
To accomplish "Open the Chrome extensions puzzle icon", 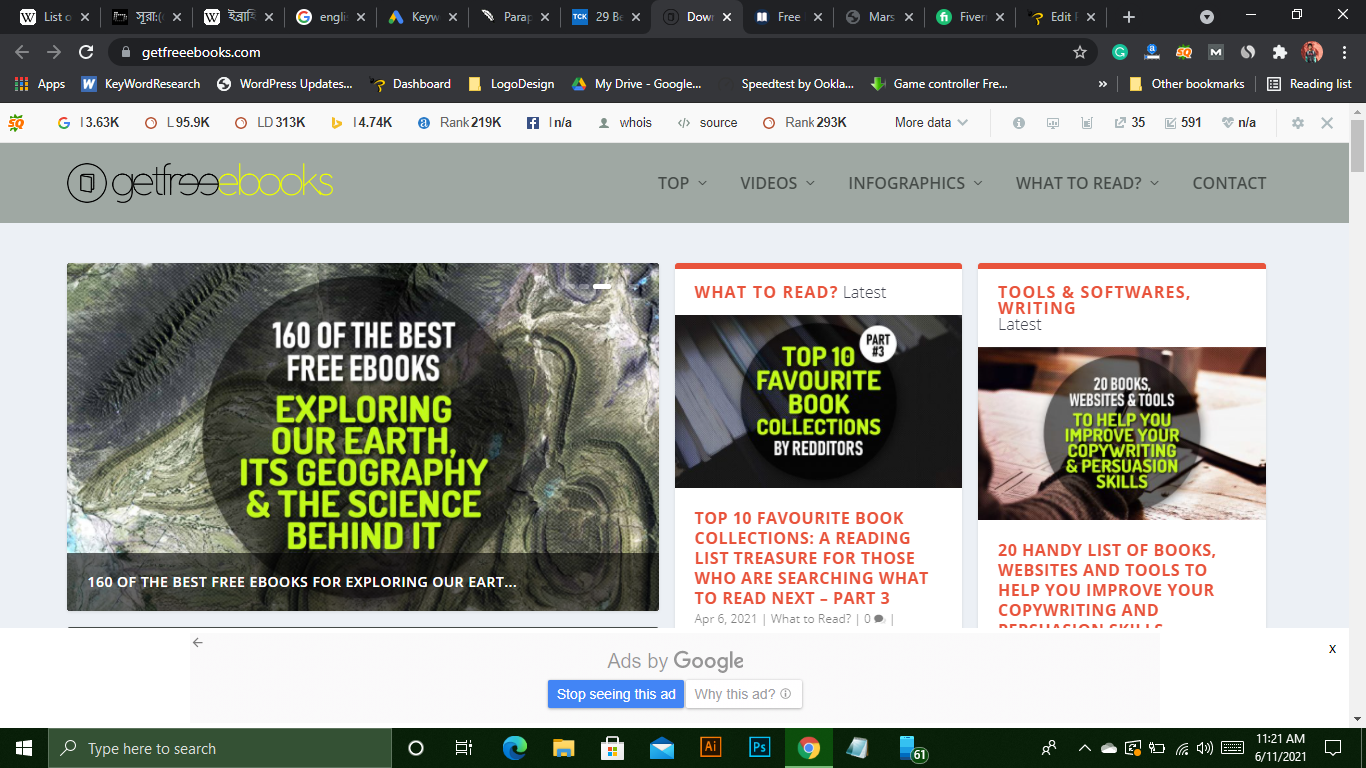I will (x=1279, y=52).
